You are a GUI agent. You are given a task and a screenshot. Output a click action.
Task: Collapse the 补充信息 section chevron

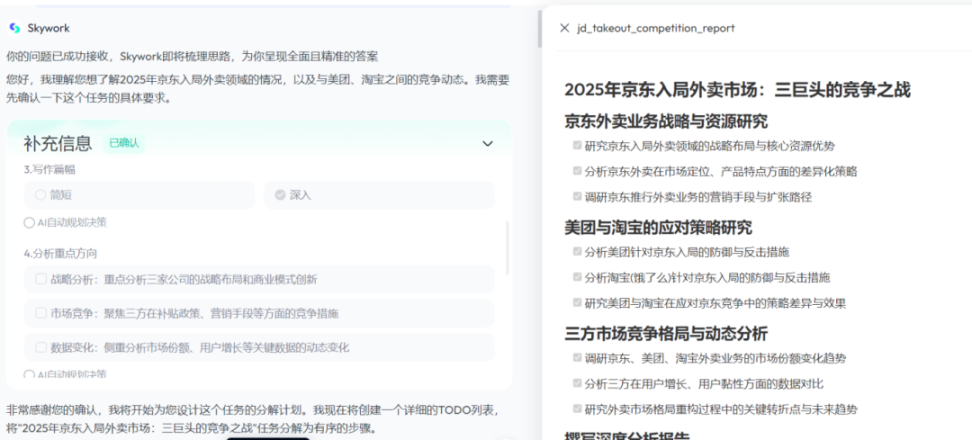[x=488, y=144]
